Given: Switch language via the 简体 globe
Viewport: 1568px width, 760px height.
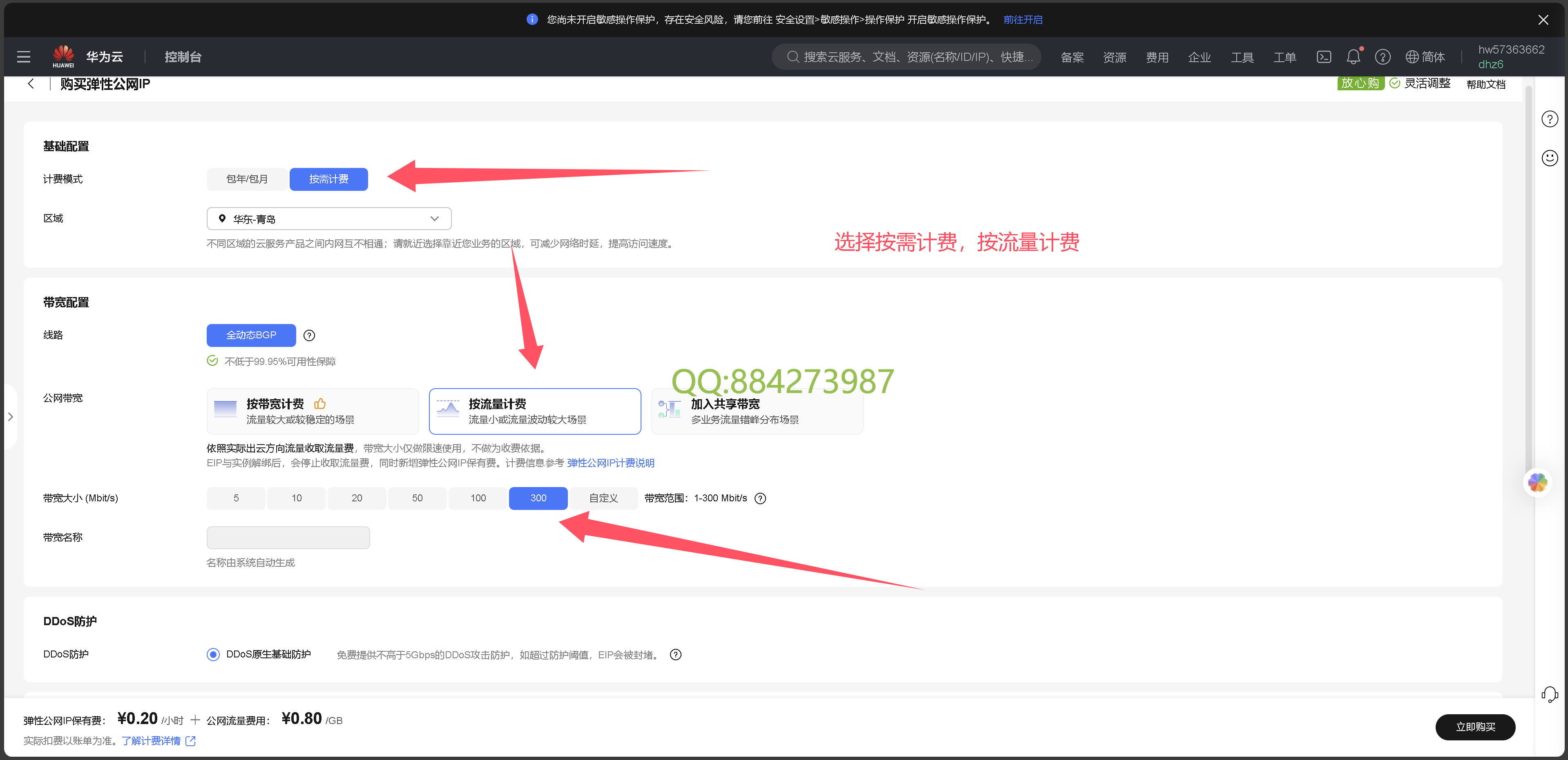Looking at the screenshot, I should [x=1425, y=57].
